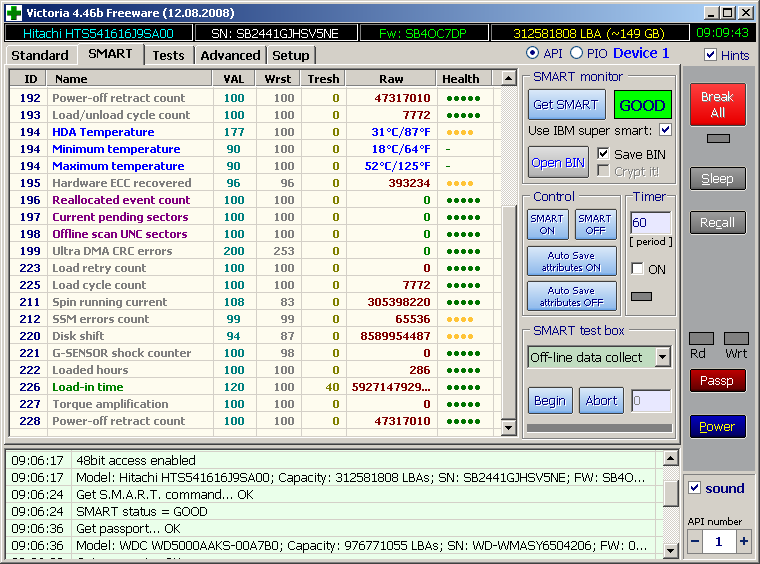
Task: Click the Open BIN button
Action: pos(558,162)
